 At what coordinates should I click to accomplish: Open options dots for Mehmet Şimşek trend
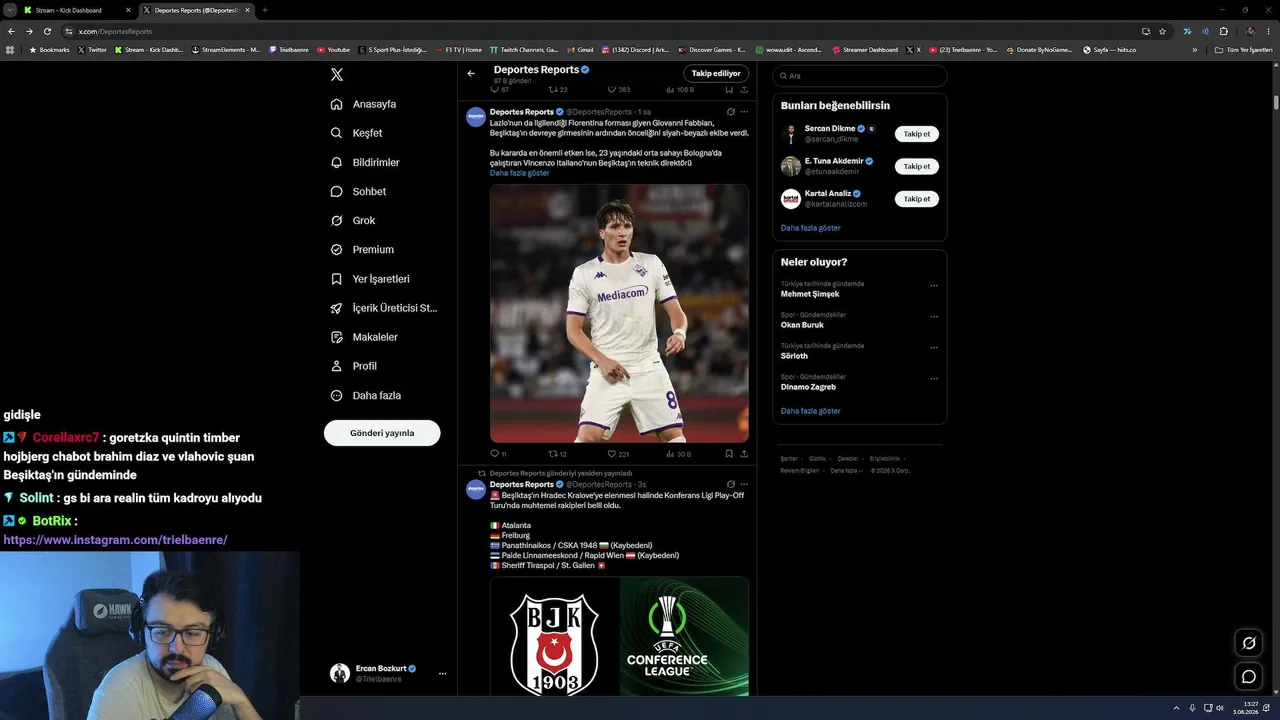pyautogui.click(x=934, y=286)
